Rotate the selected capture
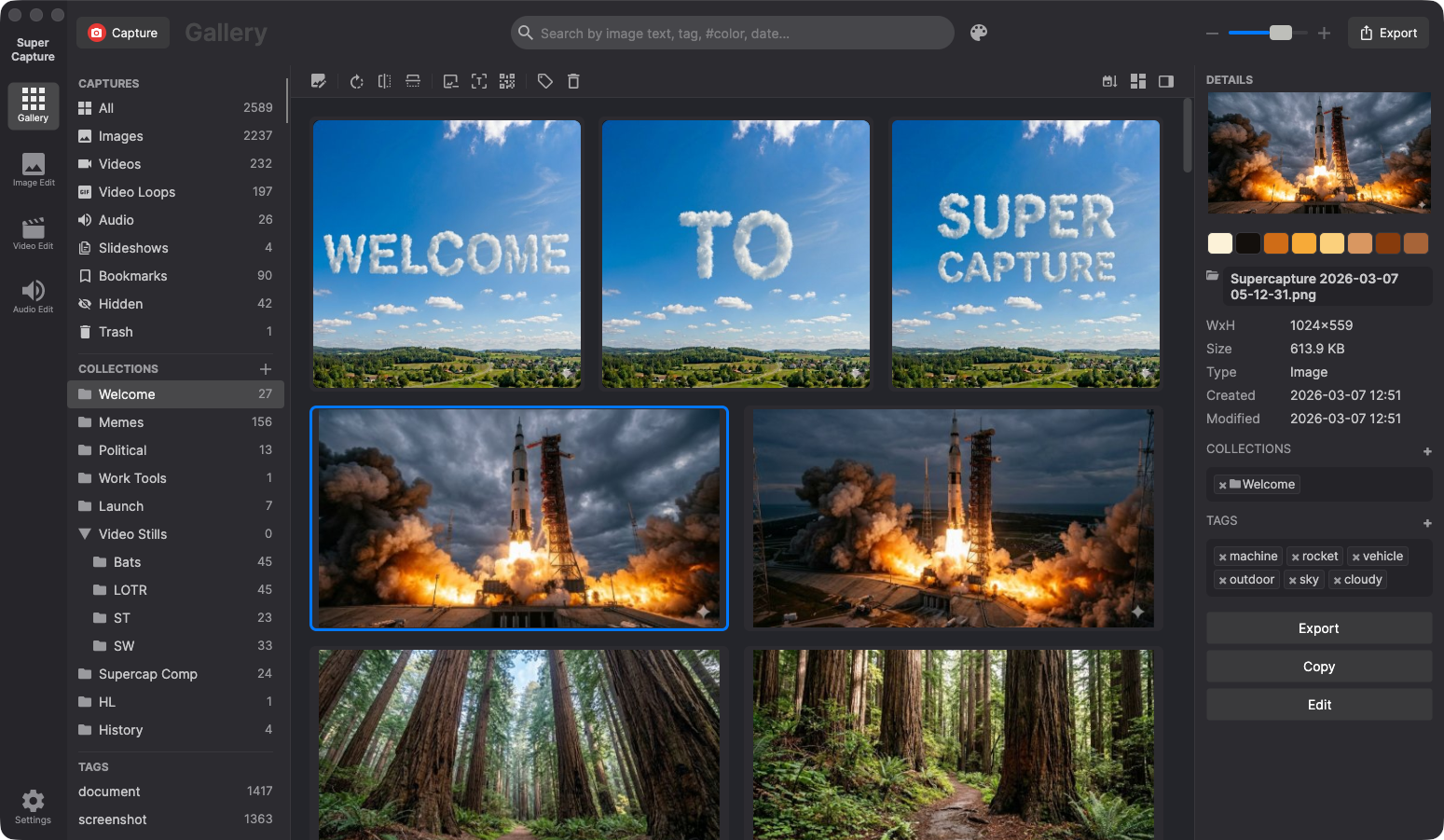 356,81
